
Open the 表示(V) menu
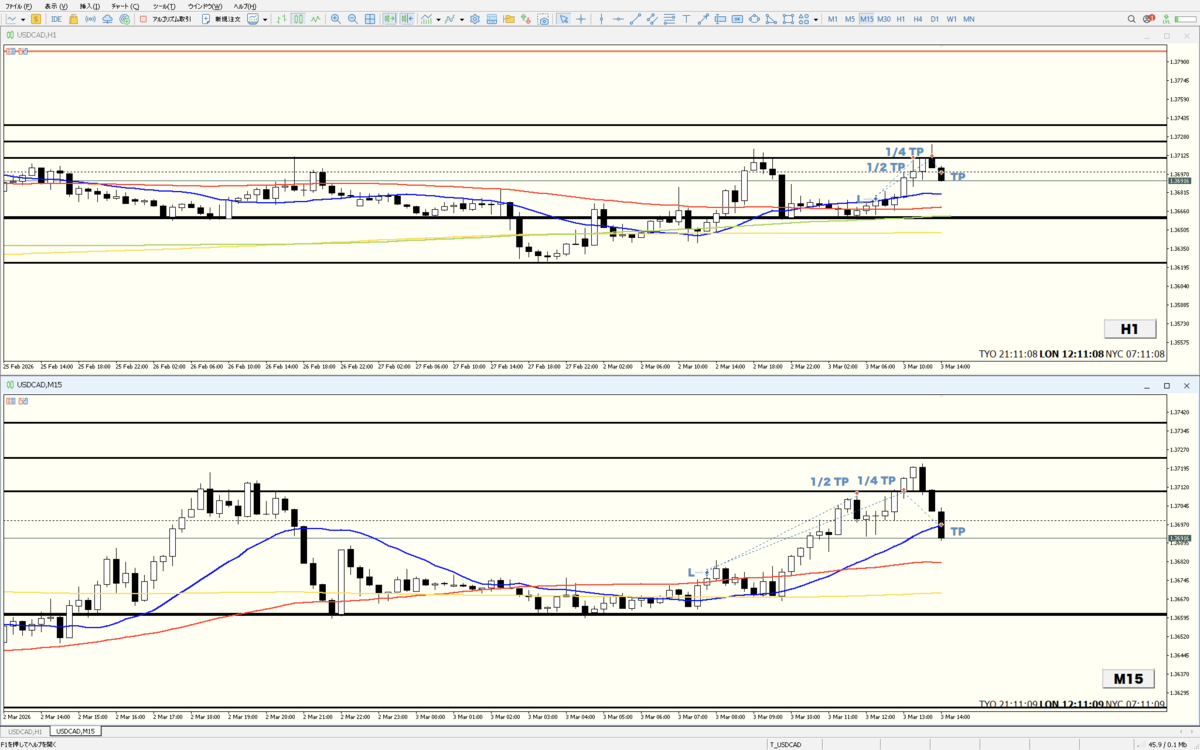pyautogui.click(x=56, y=6)
